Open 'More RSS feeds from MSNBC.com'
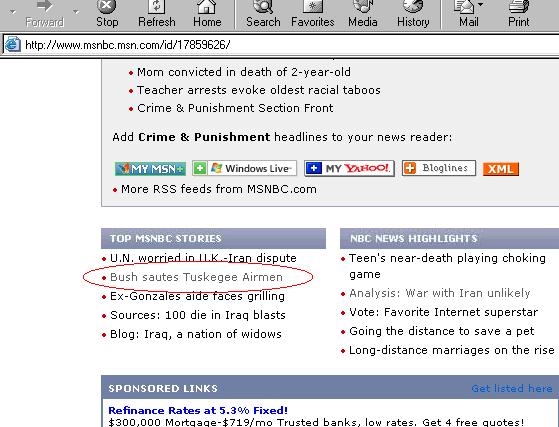 [x=219, y=189]
